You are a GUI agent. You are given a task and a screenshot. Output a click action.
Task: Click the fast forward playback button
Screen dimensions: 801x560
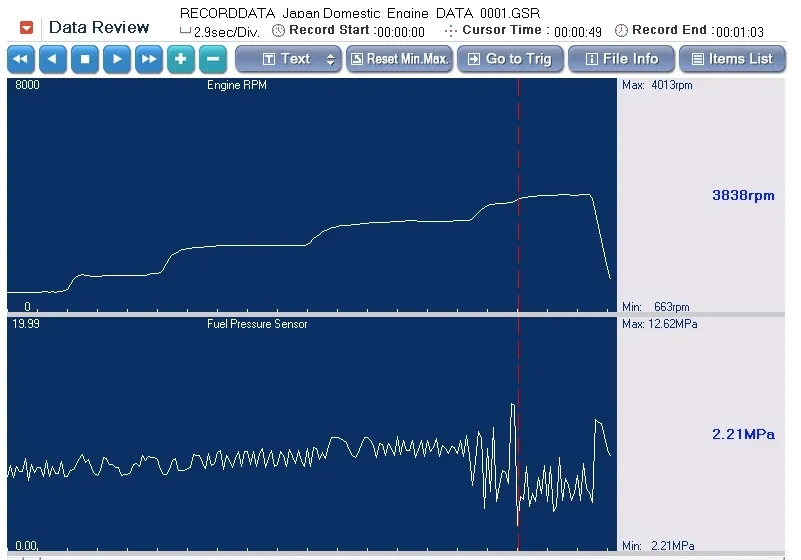[149, 59]
